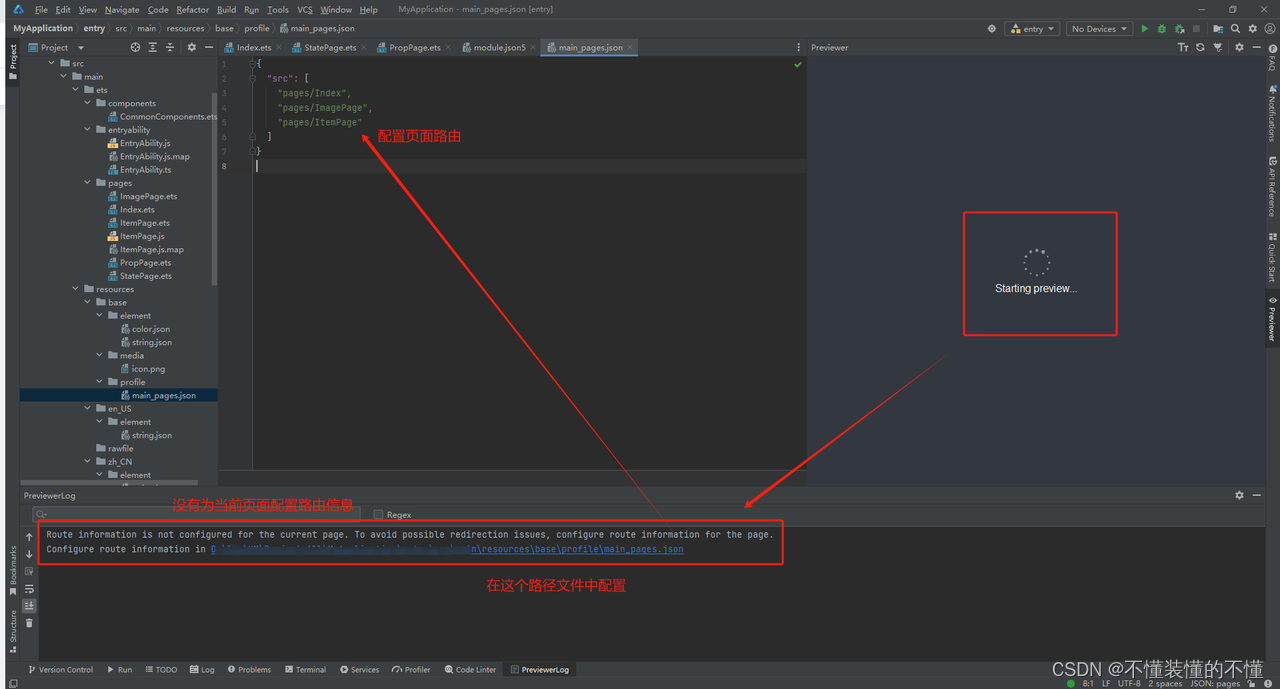Click the Search Everywhere magnifier icon
The width and height of the screenshot is (1280, 689).
pyautogui.click(x=1235, y=29)
